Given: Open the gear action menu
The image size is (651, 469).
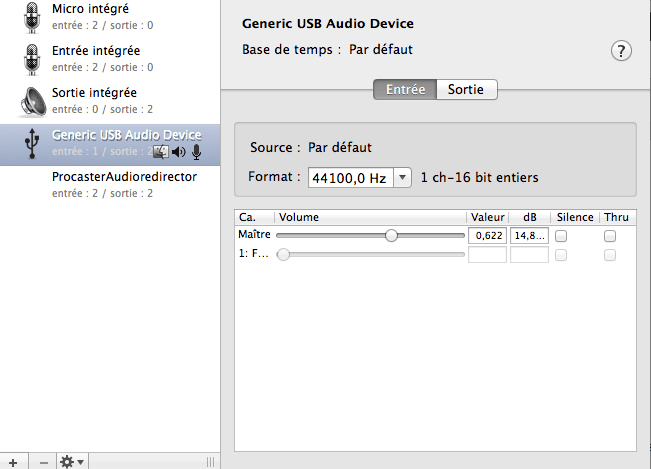Looking at the screenshot, I should pos(72,461).
